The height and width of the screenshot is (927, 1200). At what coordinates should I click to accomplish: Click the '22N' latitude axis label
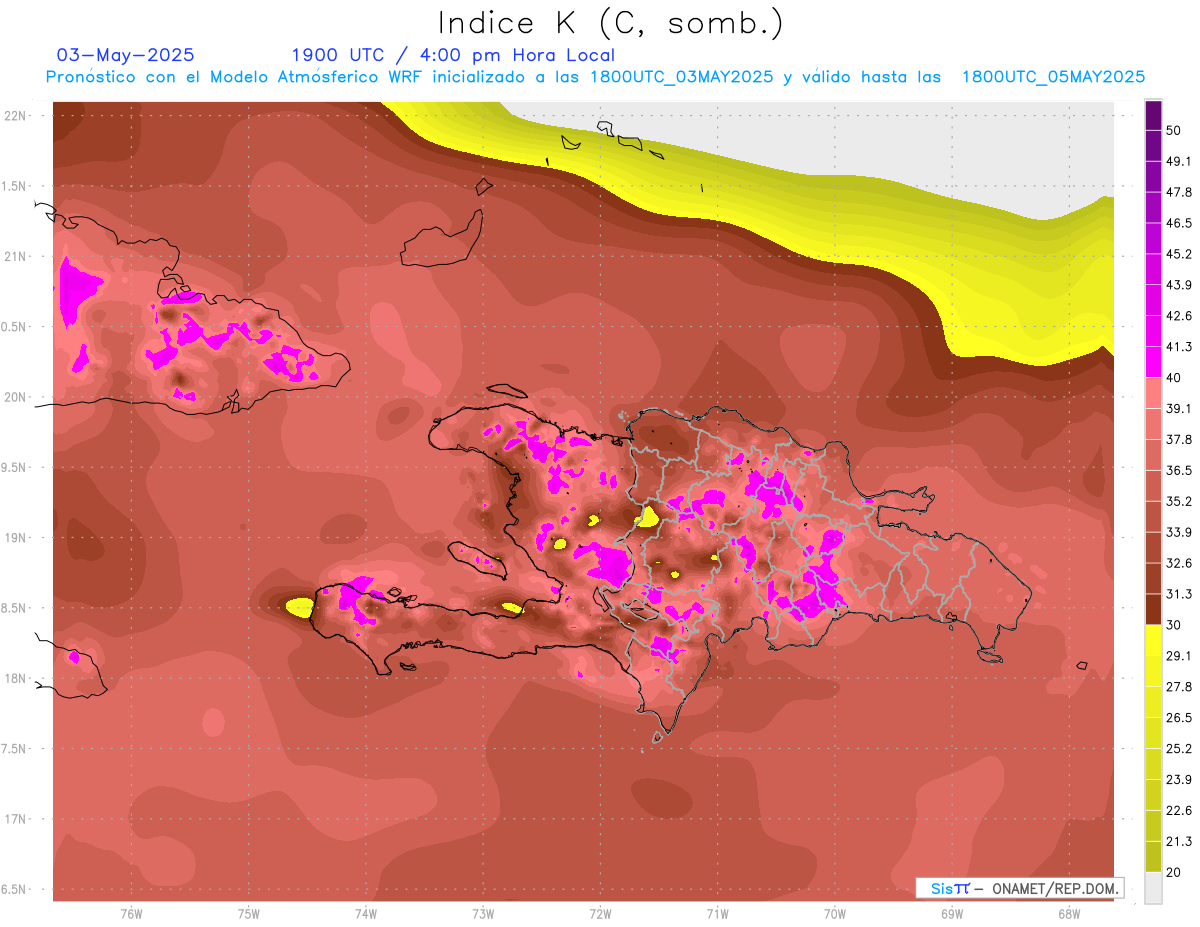[15, 115]
